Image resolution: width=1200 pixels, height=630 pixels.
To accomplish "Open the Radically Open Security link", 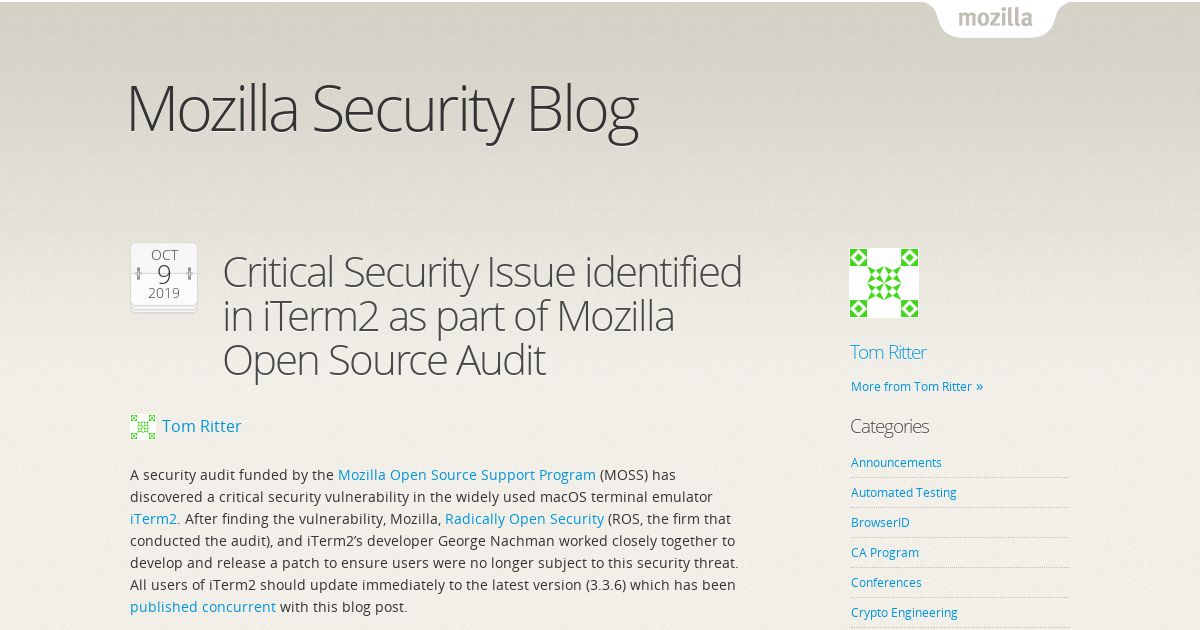I will tap(524, 519).
